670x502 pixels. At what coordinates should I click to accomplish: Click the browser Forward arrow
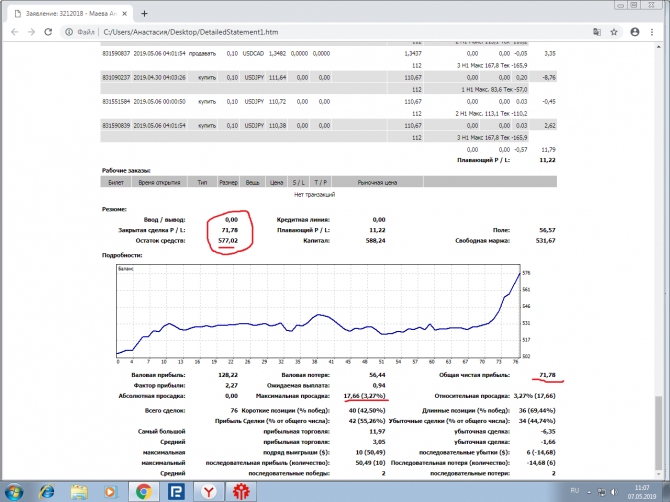pos(31,32)
